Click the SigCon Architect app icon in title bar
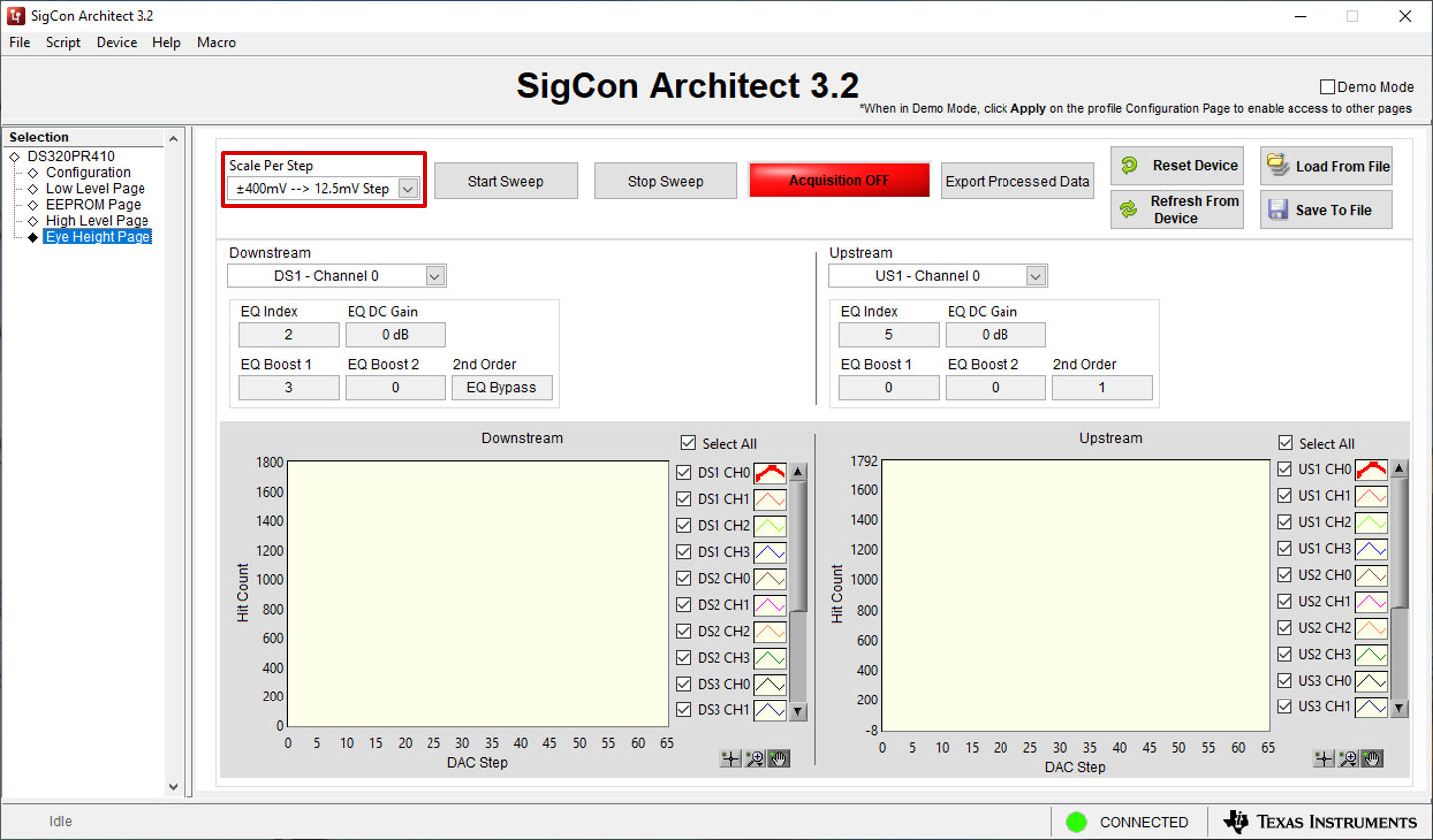The width and height of the screenshot is (1433, 840). point(16,16)
